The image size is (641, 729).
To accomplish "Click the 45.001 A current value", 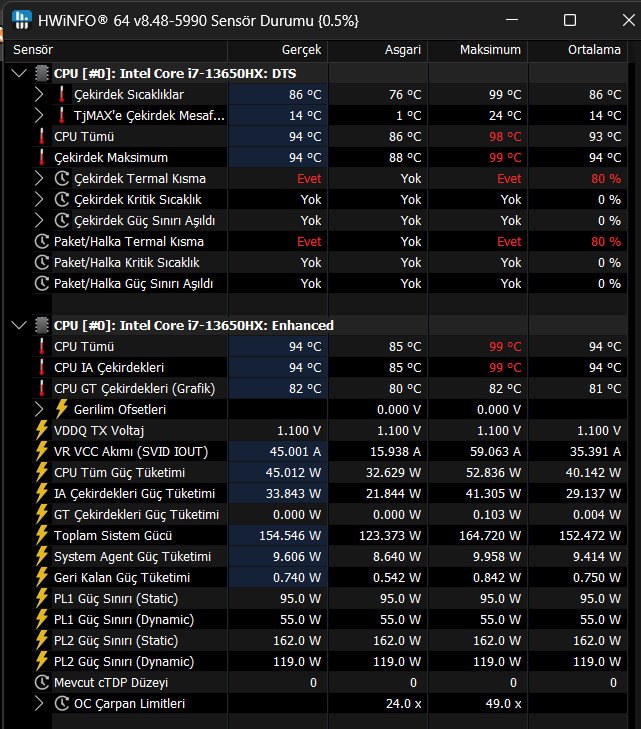I will click(x=295, y=451).
